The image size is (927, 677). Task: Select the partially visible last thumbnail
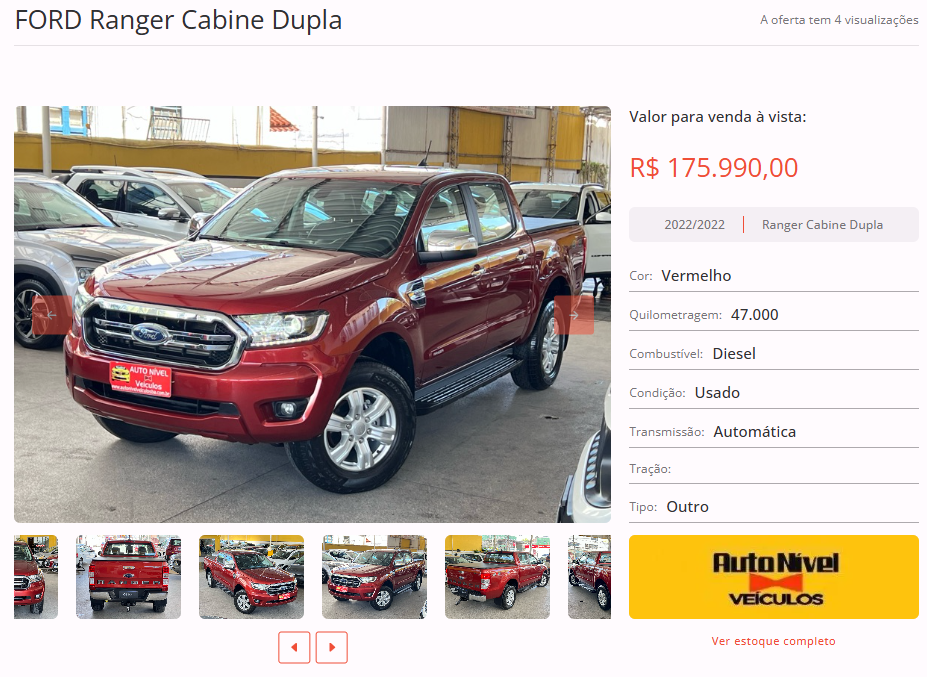pyautogui.click(x=589, y=577)
